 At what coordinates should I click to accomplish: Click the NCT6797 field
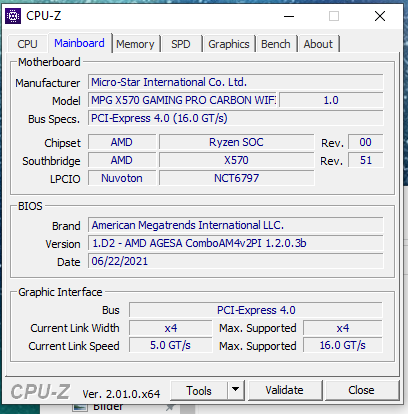pos(236,178)
